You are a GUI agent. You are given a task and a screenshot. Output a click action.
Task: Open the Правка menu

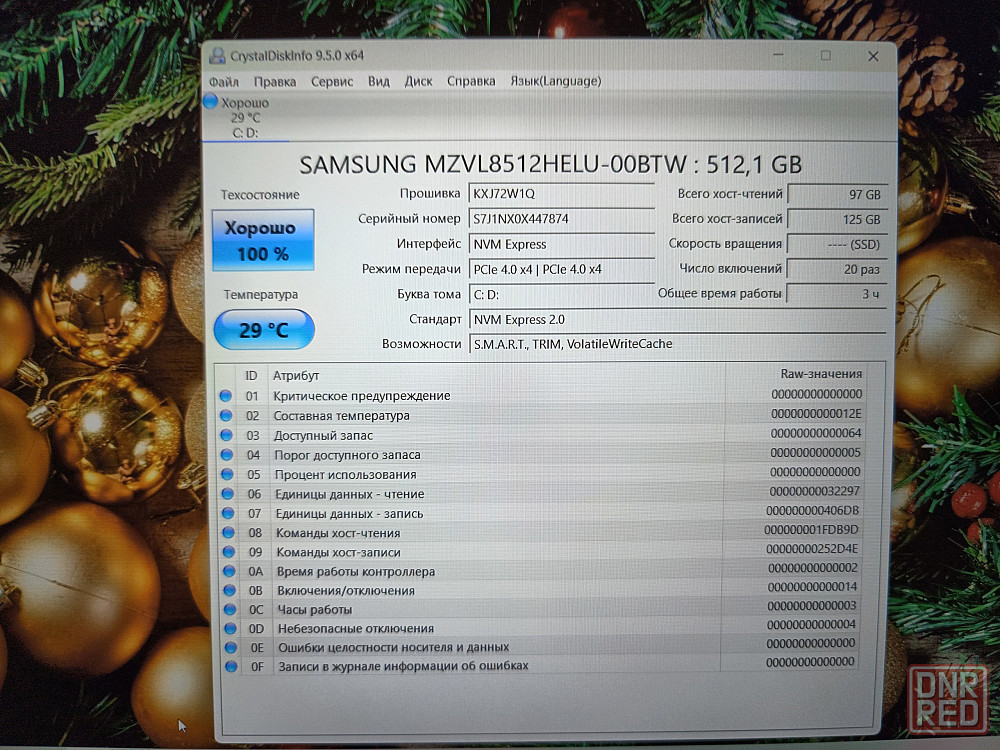click(275, 82)
